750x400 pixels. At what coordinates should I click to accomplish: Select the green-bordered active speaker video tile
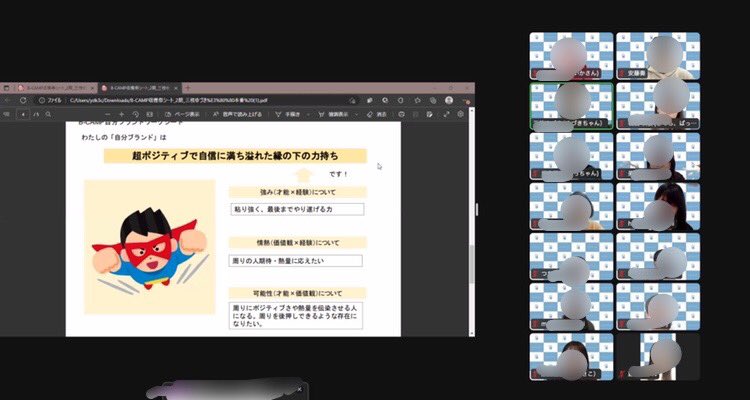[x=571, y=106]
